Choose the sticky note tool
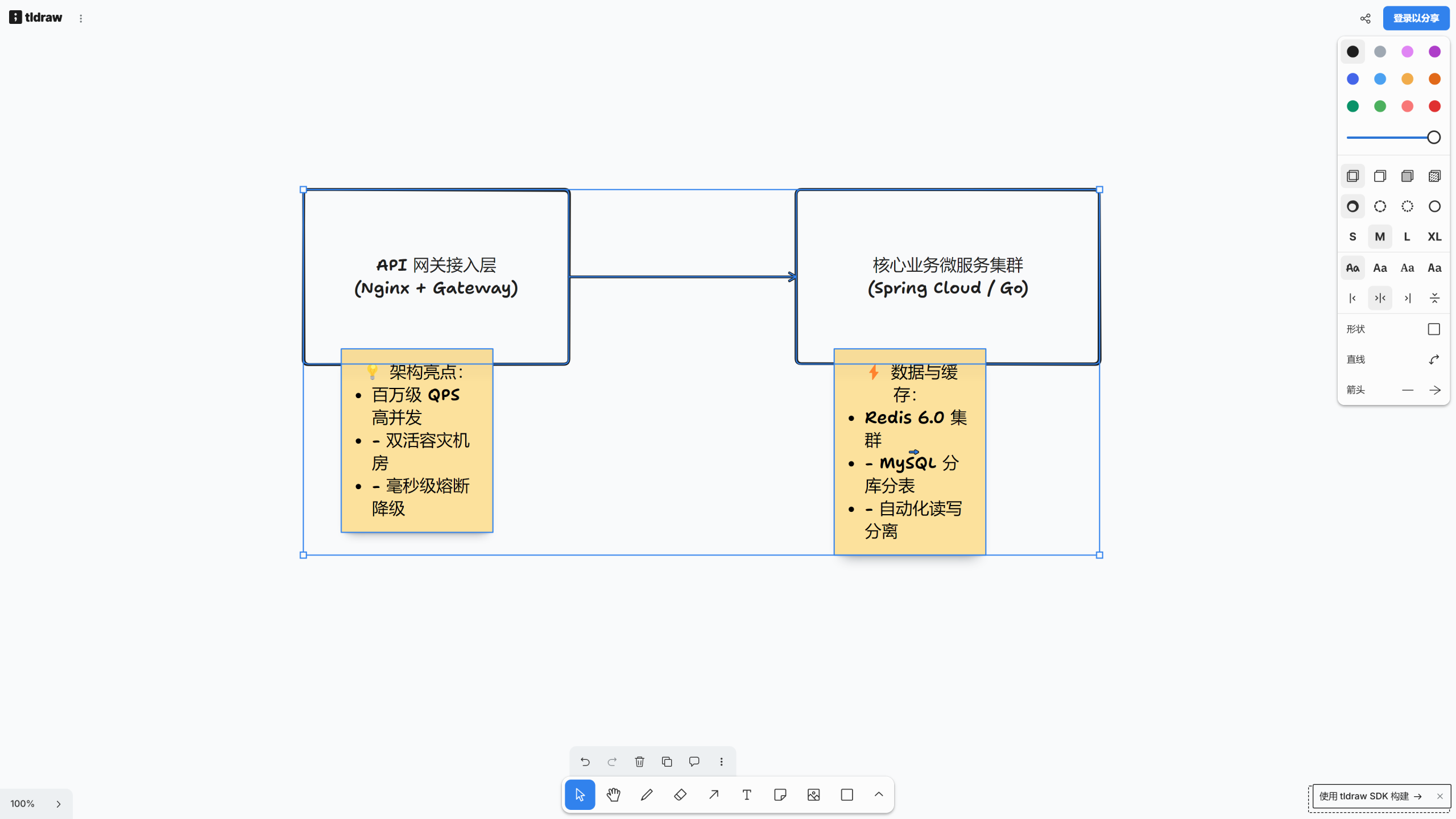Screen dimensions: 1456x819 pyautogui.click(x=780, y=795)
